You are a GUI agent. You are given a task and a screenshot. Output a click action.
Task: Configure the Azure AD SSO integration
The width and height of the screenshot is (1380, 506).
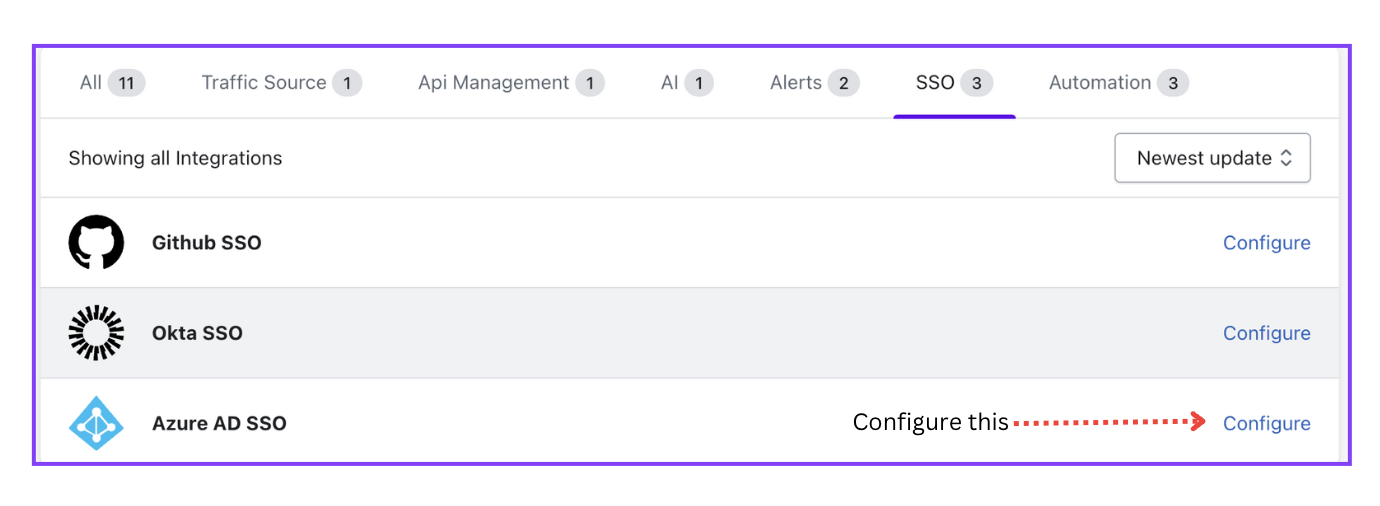[x=1266, y=424]
